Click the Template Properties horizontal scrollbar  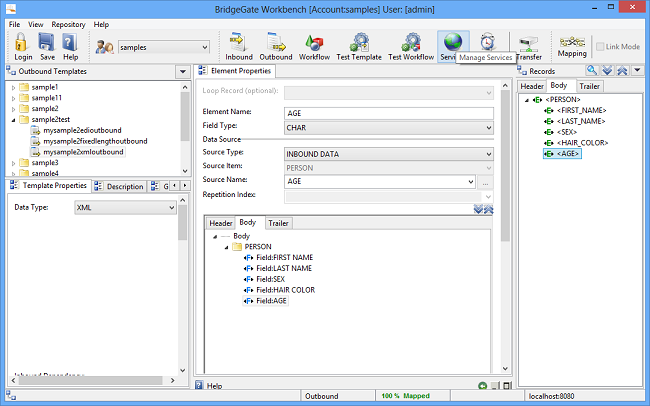click(x=90, y=380)
